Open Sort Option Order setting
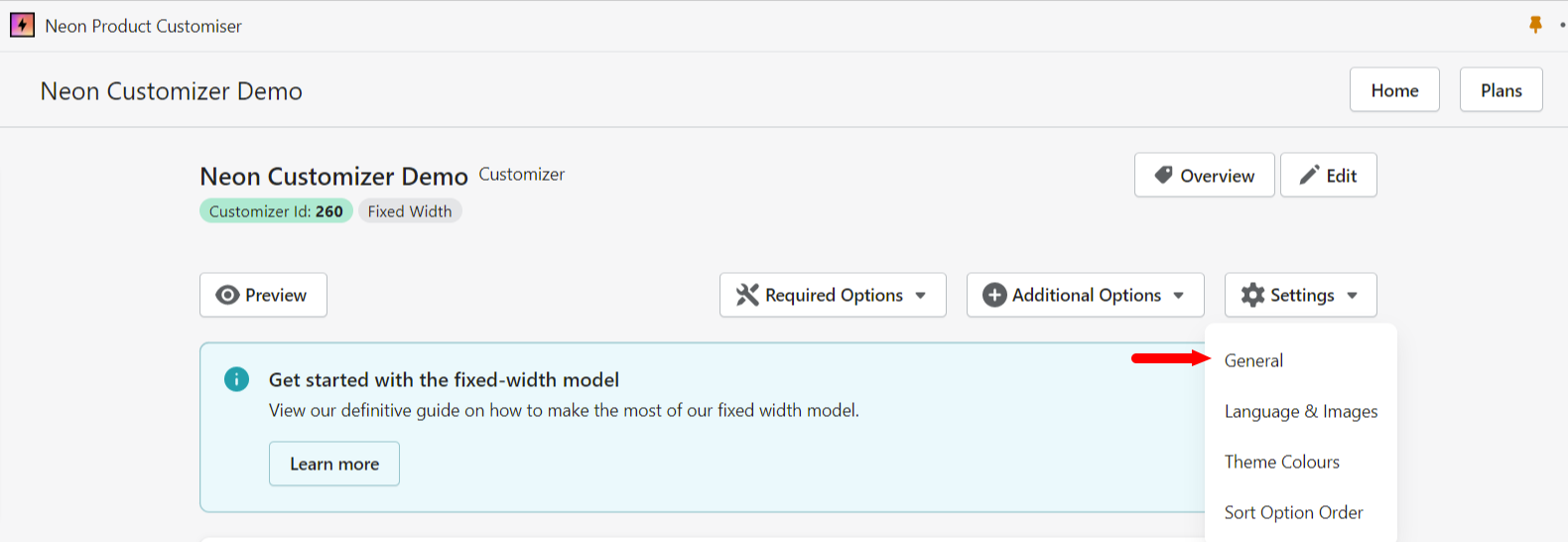Image resolution: width=1568 pixels, height=542 pixels. 1293,512
